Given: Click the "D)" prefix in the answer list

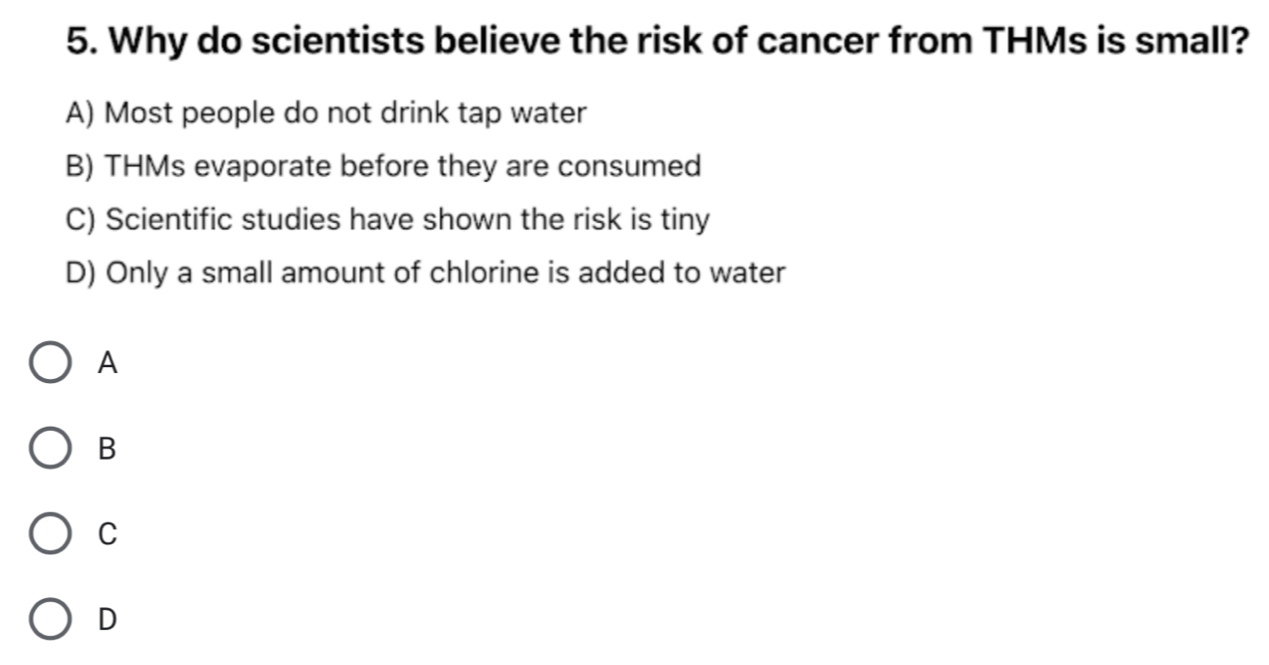Looking at the screenshot, I should 79,272.
